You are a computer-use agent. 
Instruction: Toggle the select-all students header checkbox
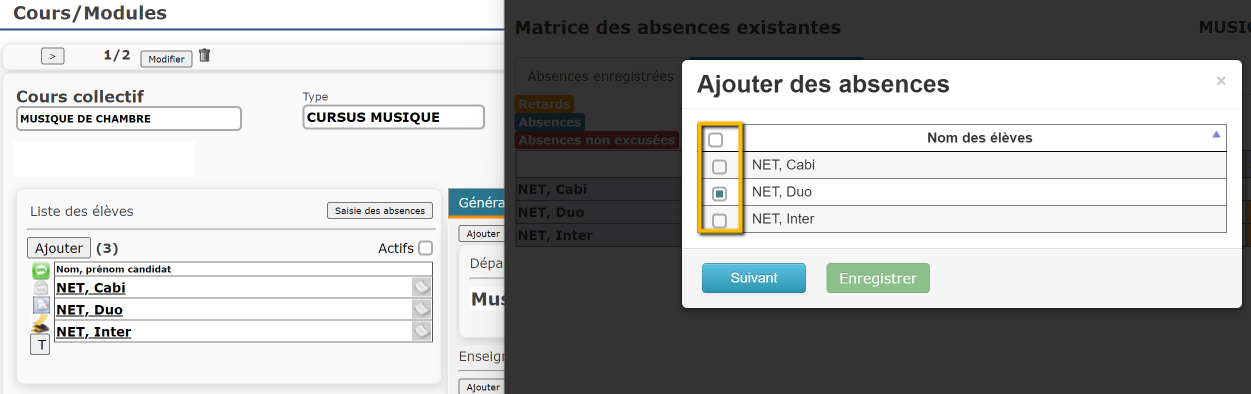pos(715,140)
